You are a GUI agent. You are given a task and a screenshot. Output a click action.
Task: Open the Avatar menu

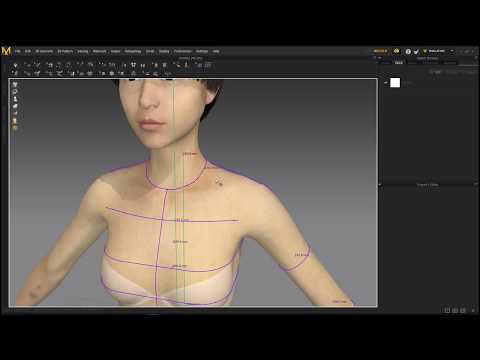(x=115, y=51)
